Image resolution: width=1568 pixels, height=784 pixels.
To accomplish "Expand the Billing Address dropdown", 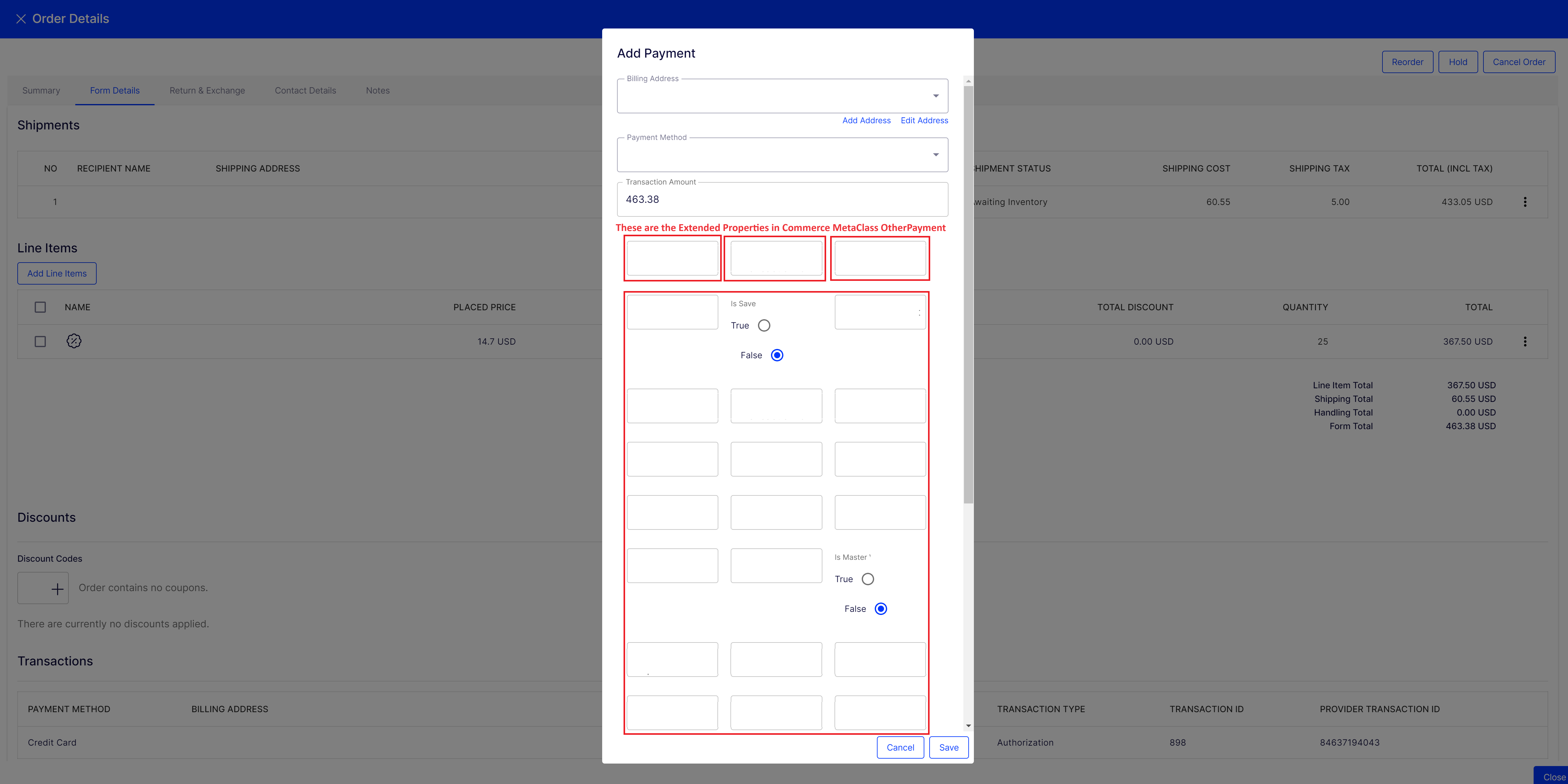I will 935,96.
